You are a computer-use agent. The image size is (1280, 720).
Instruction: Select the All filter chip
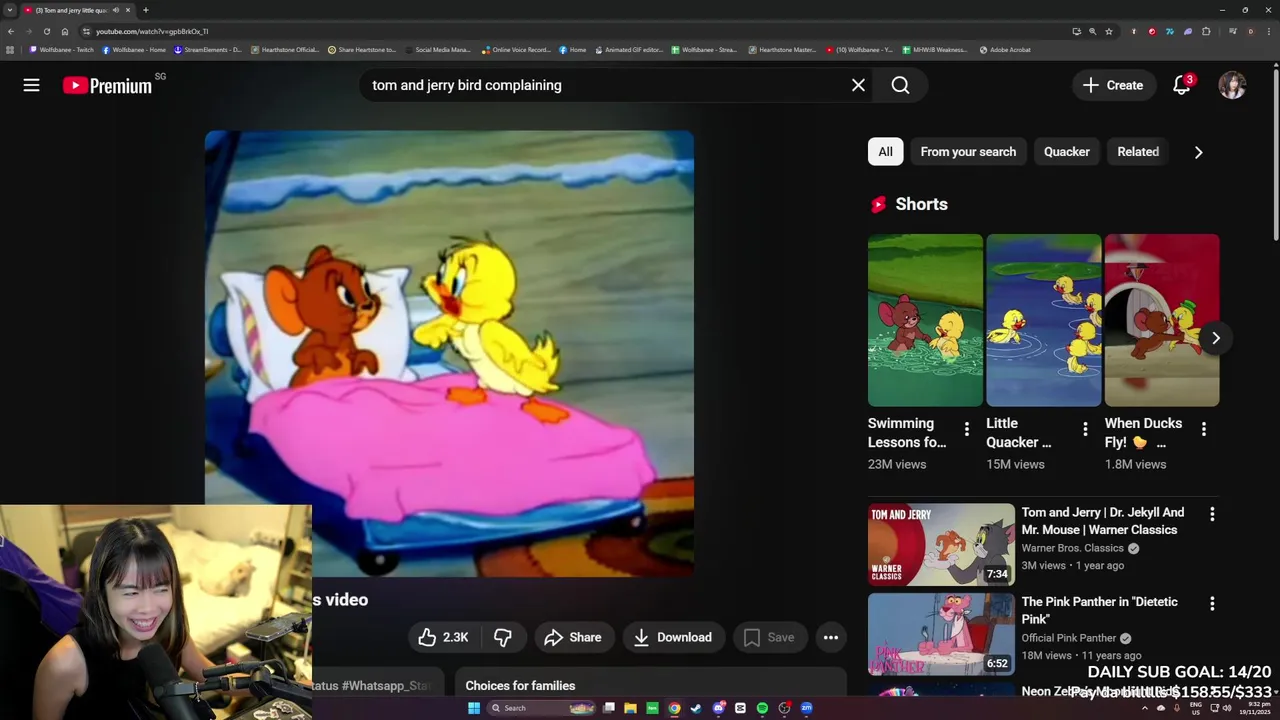tap(885, 152)
